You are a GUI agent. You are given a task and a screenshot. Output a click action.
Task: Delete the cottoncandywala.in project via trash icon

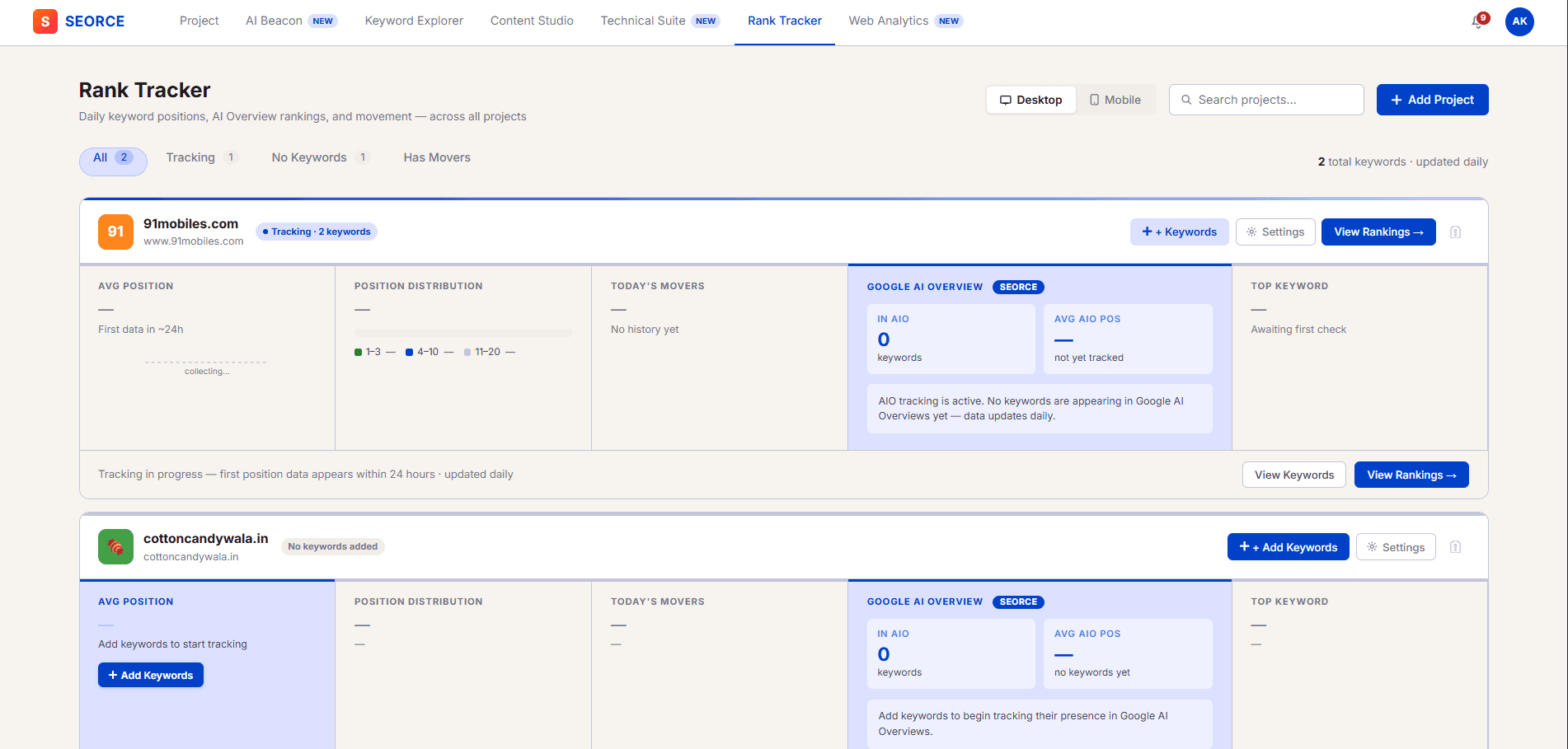point(1455,547)
